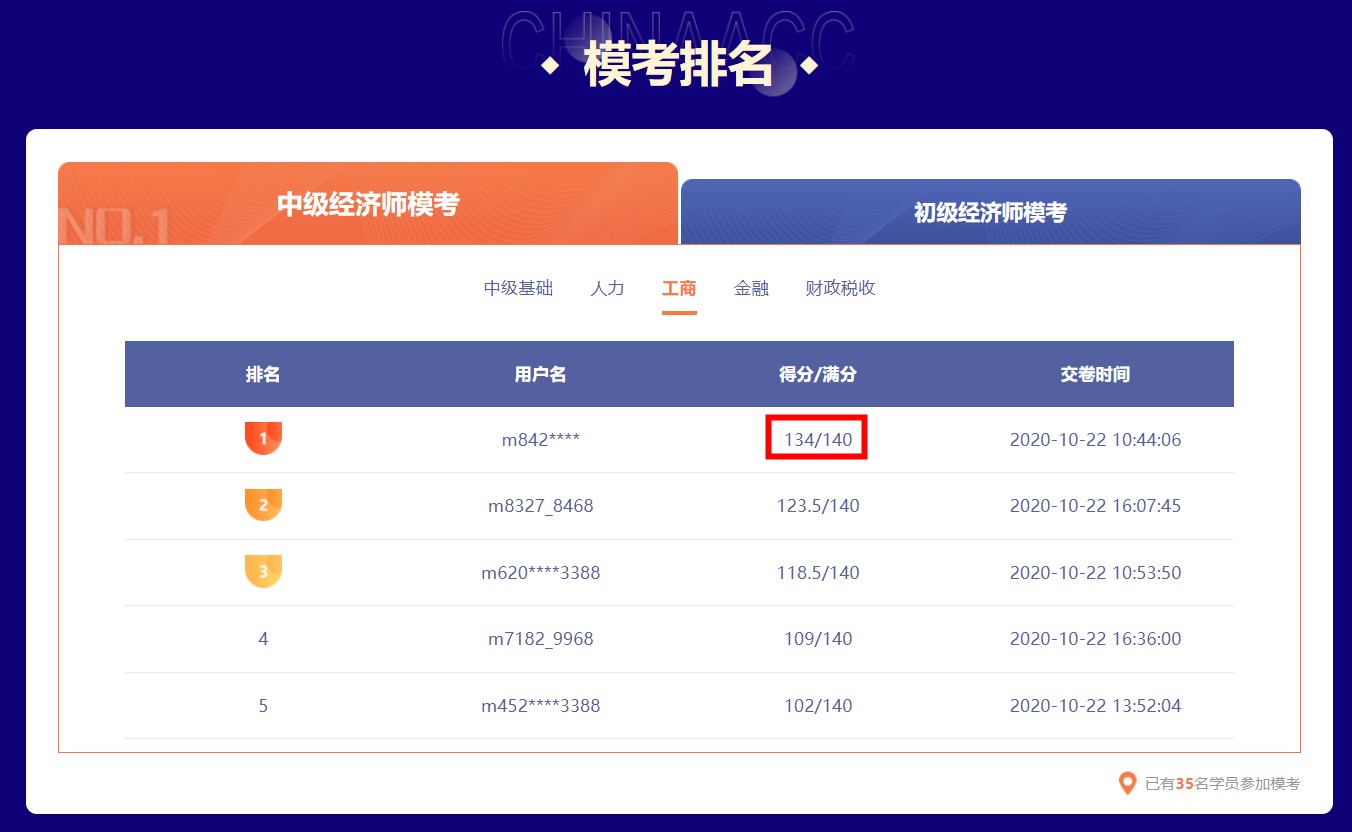Click the active 工商 tab

pos(679,288)
